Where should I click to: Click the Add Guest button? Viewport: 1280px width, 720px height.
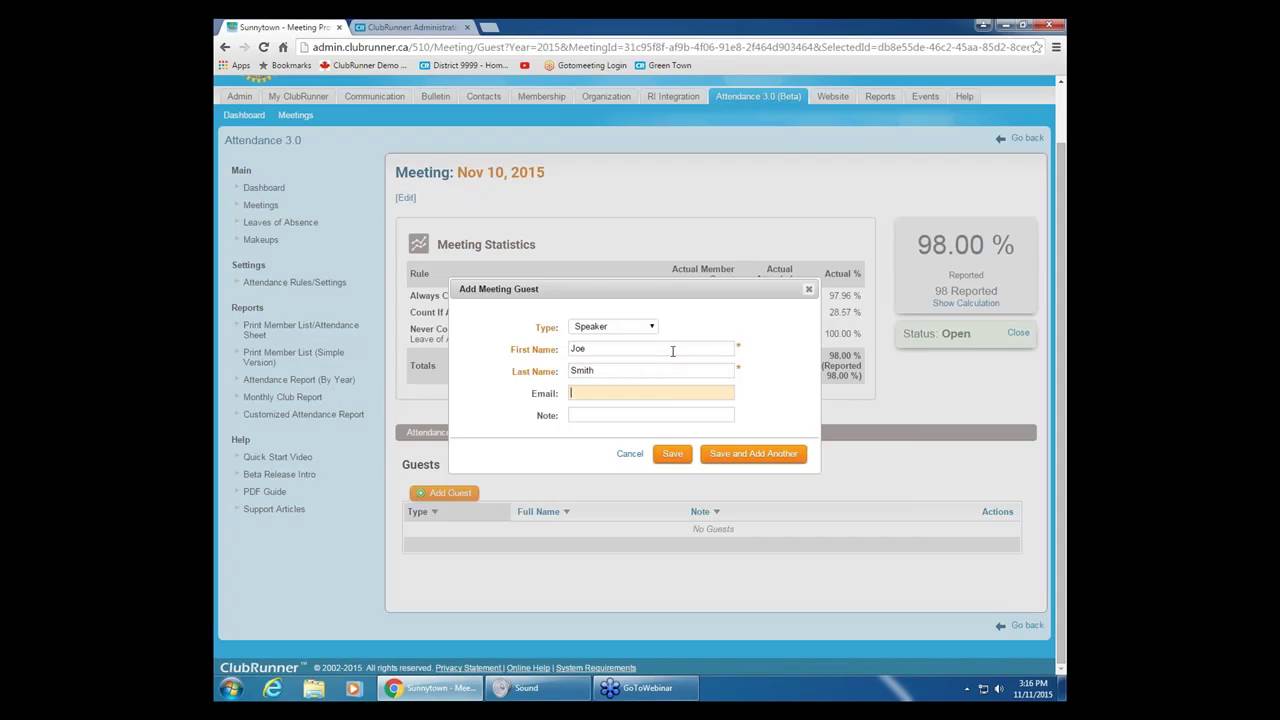[x=444, y=493]
